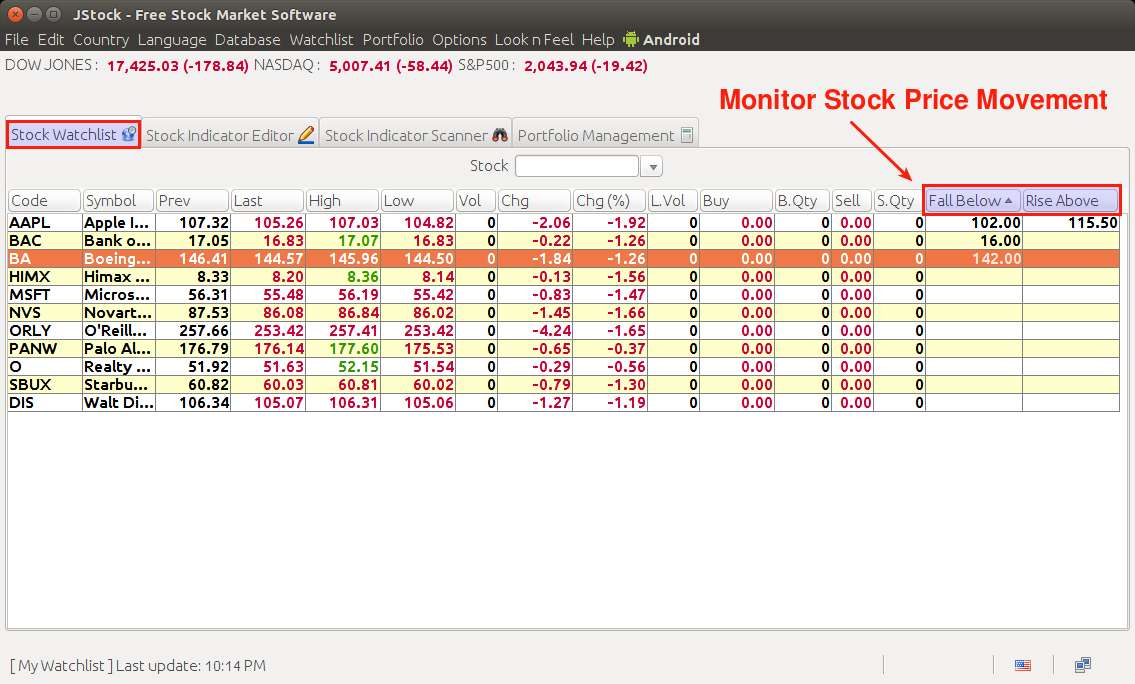
Task: Click S&P500 index value
Action: point(586,66)
